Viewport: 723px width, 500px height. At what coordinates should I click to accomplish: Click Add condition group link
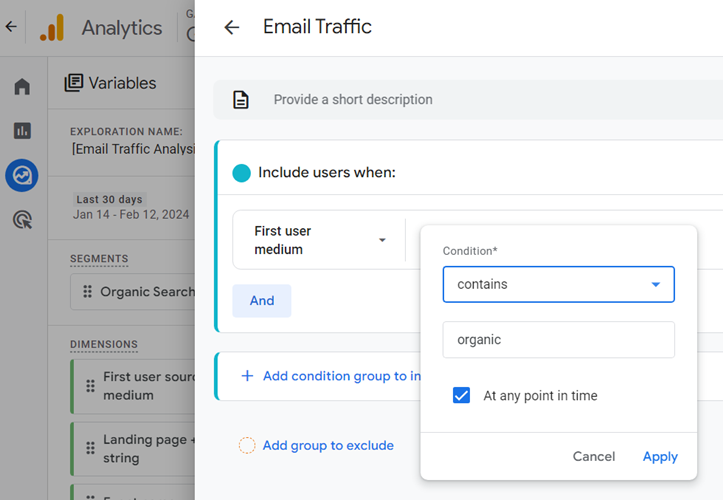tap(342, 376)
